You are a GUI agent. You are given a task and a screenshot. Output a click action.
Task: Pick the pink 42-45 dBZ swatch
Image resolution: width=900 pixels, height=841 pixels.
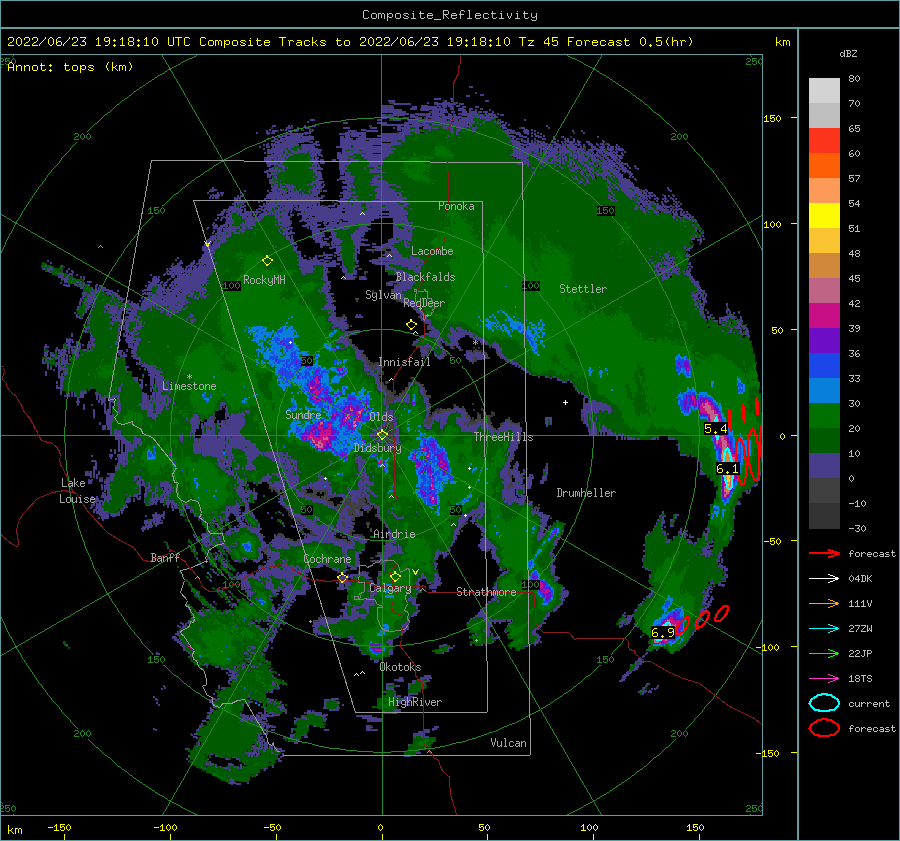pyautogui.click(x=824, y=290)
